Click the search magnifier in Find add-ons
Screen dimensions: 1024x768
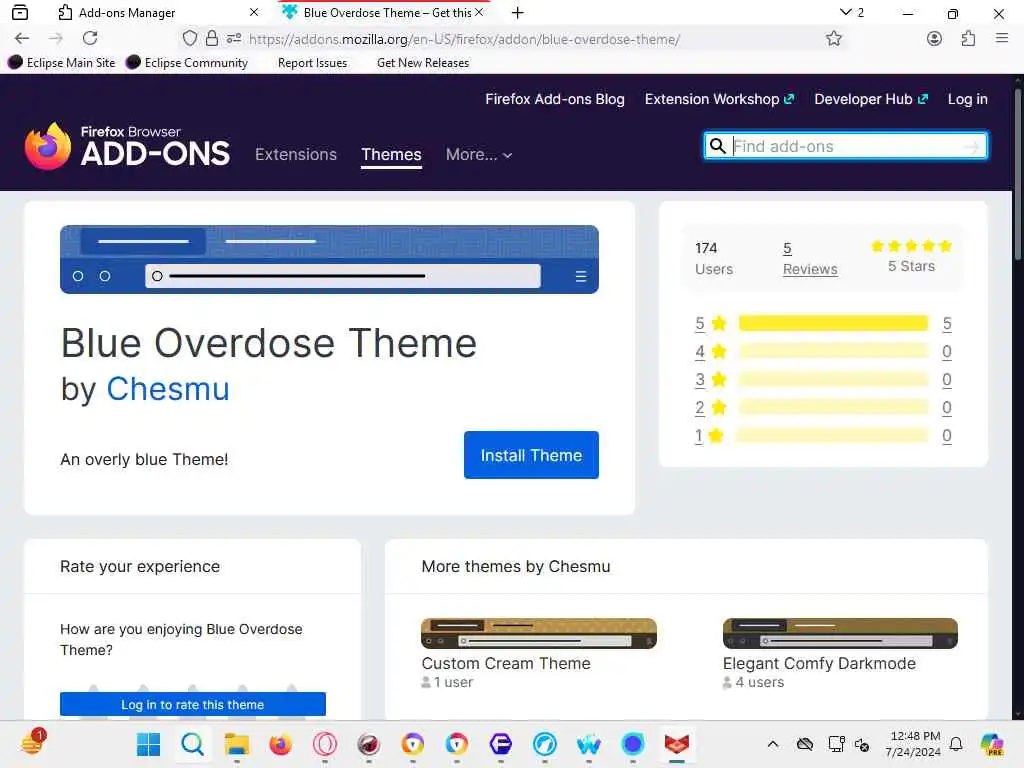click(717, 146)
